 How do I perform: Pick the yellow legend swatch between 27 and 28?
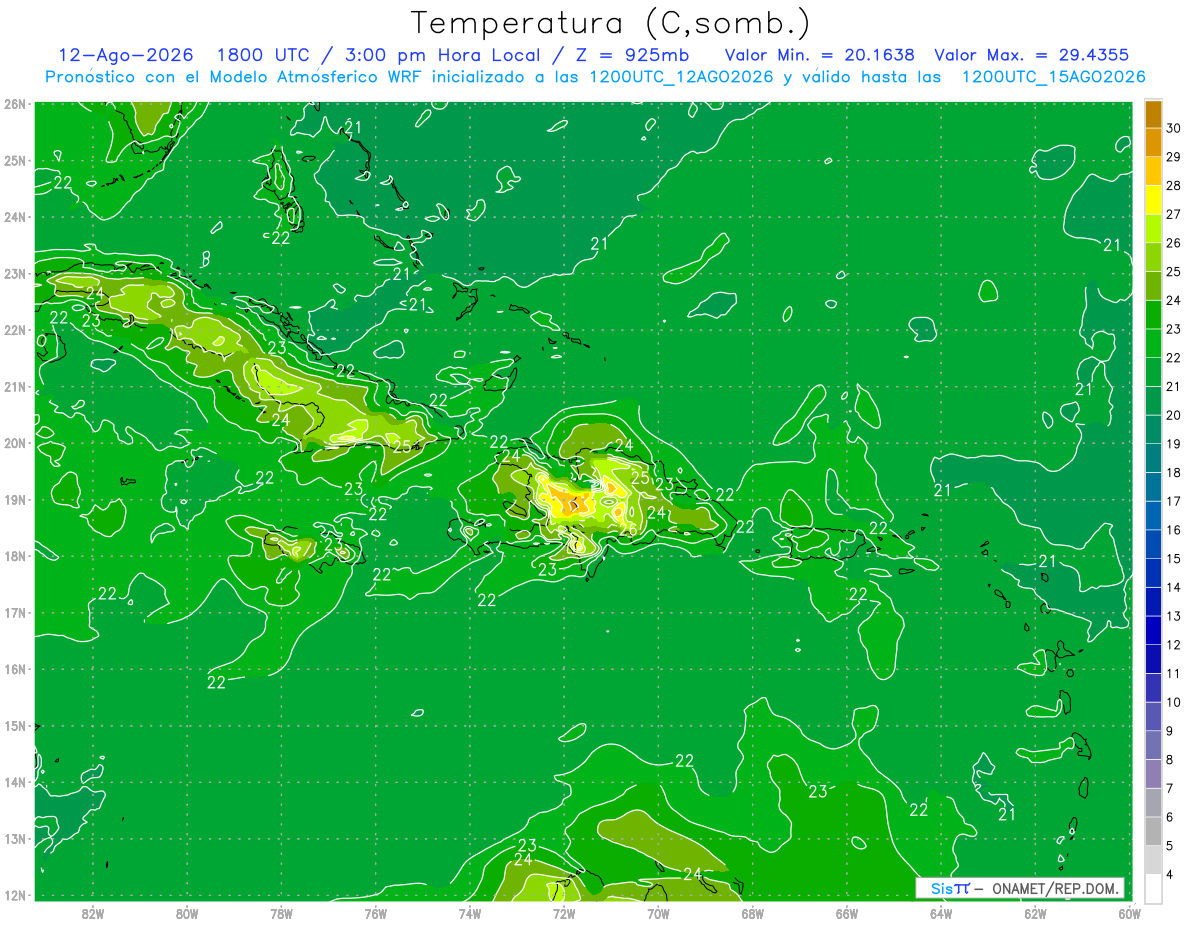tap(1153, 200)
